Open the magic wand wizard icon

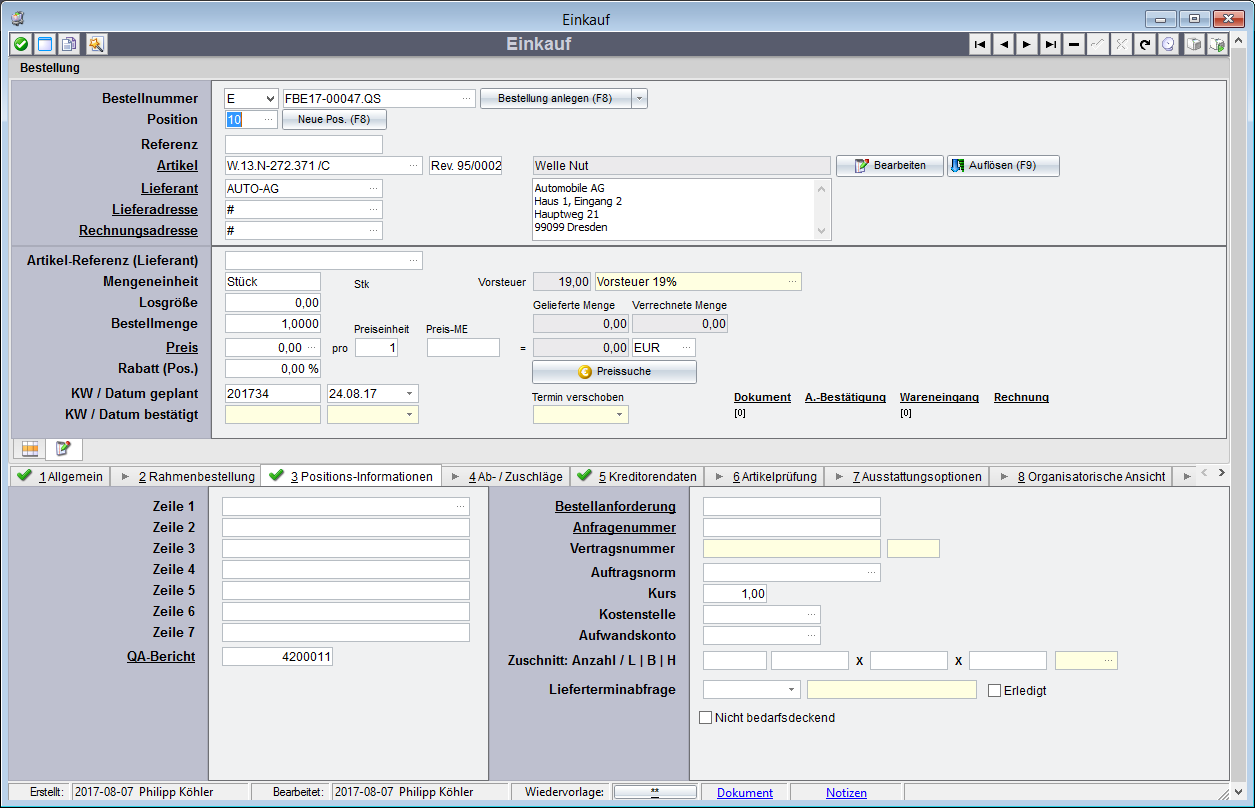(x=95, y=44)
